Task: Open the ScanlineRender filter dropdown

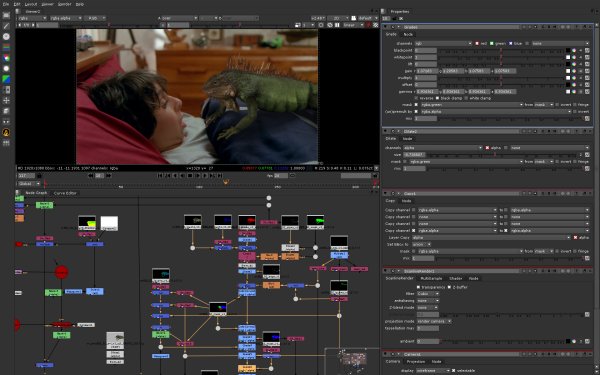Action: pyautogui.click(x=428, y=294)
